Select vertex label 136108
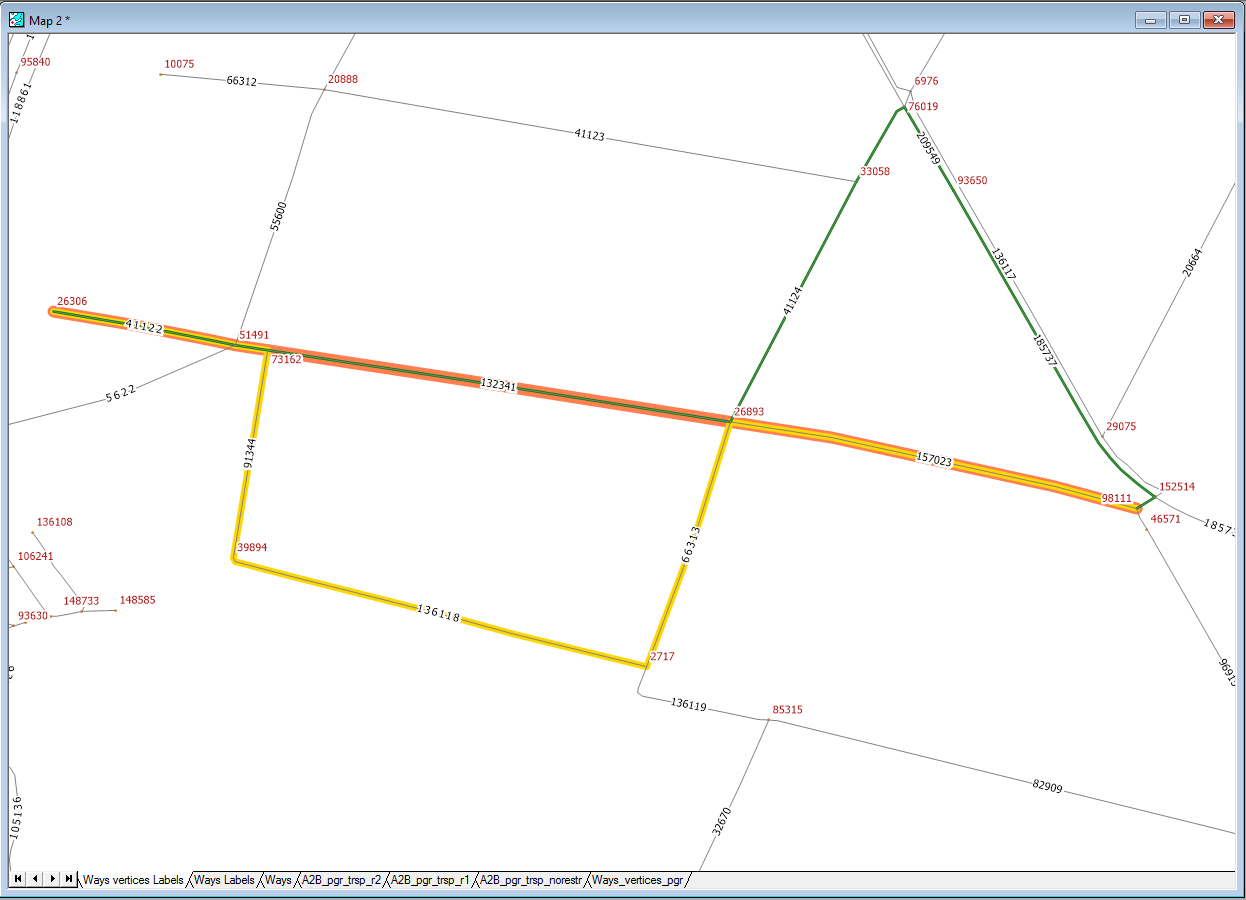The width and height of the screenshot is (1246, 900). pyautogui.click(x=54, y=522)
